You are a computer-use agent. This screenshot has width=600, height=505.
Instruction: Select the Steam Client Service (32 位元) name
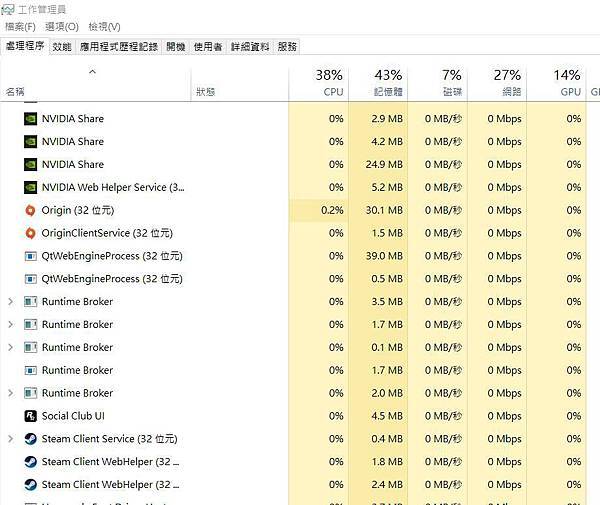pyautogui.click(x=109, y=439)
